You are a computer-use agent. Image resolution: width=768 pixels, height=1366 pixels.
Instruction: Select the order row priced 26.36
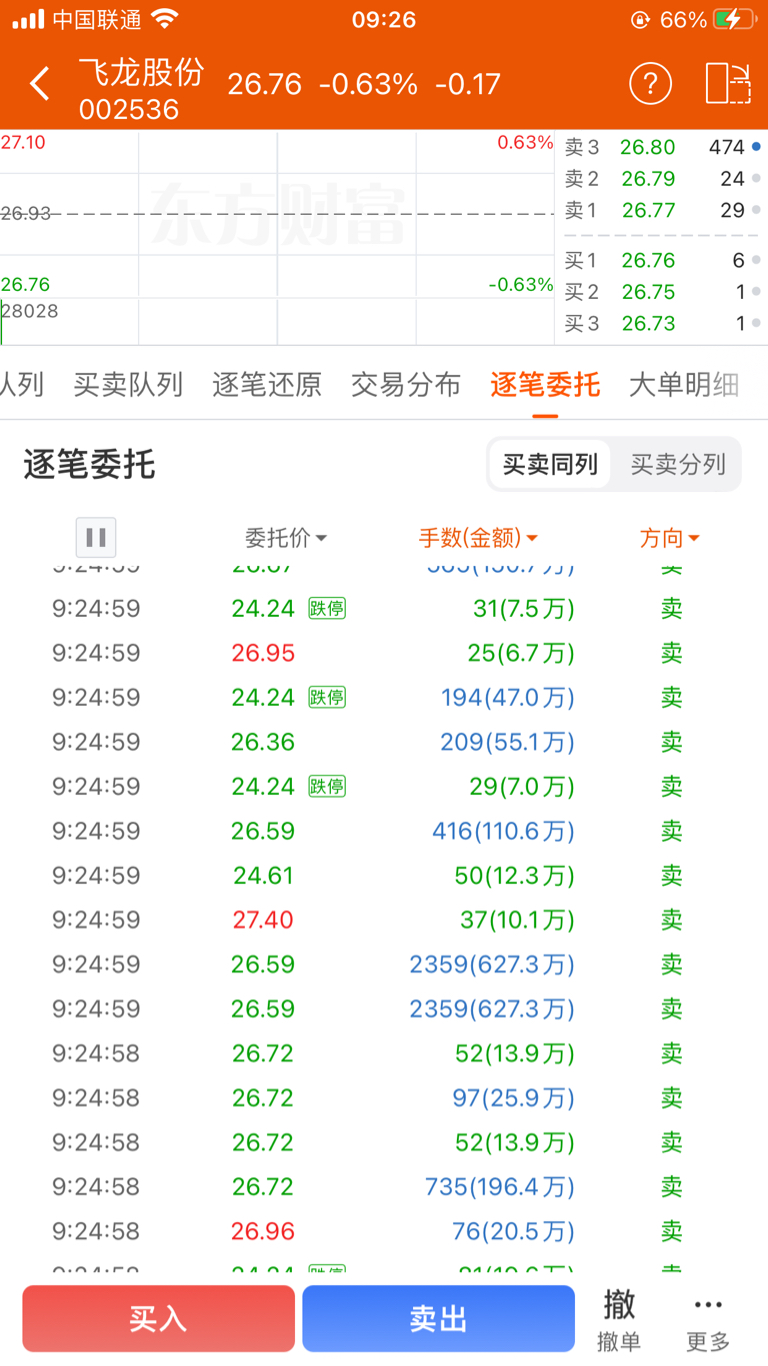pyautogui.click(x=384, y=742)
